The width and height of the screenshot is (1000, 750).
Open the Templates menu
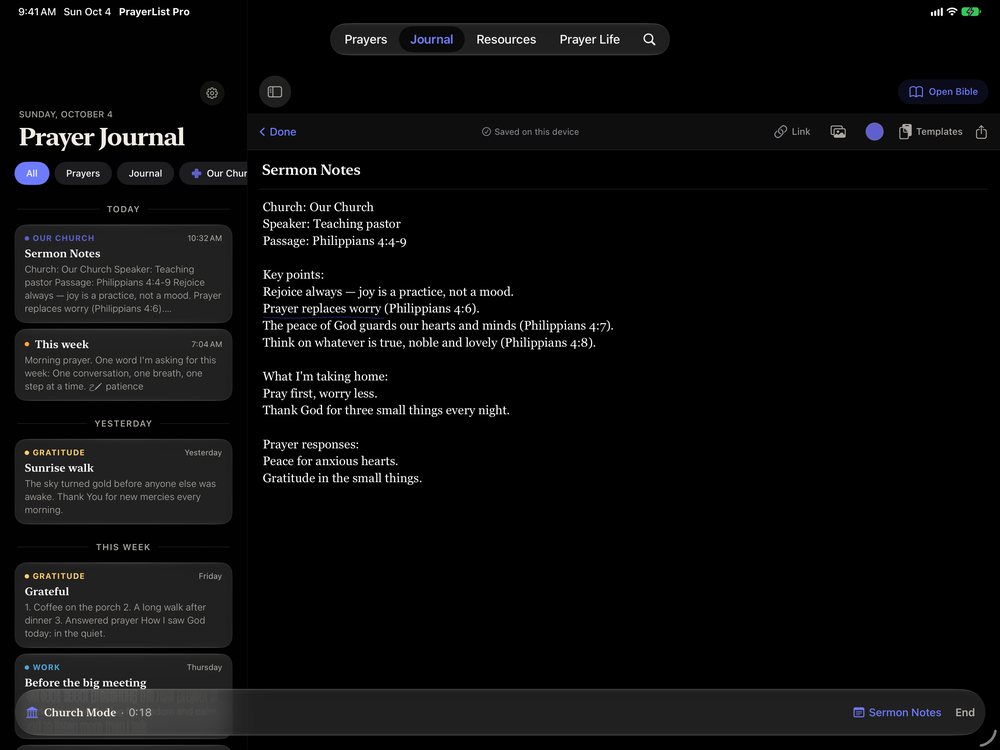pyautogui.click(x=930, y=131)
